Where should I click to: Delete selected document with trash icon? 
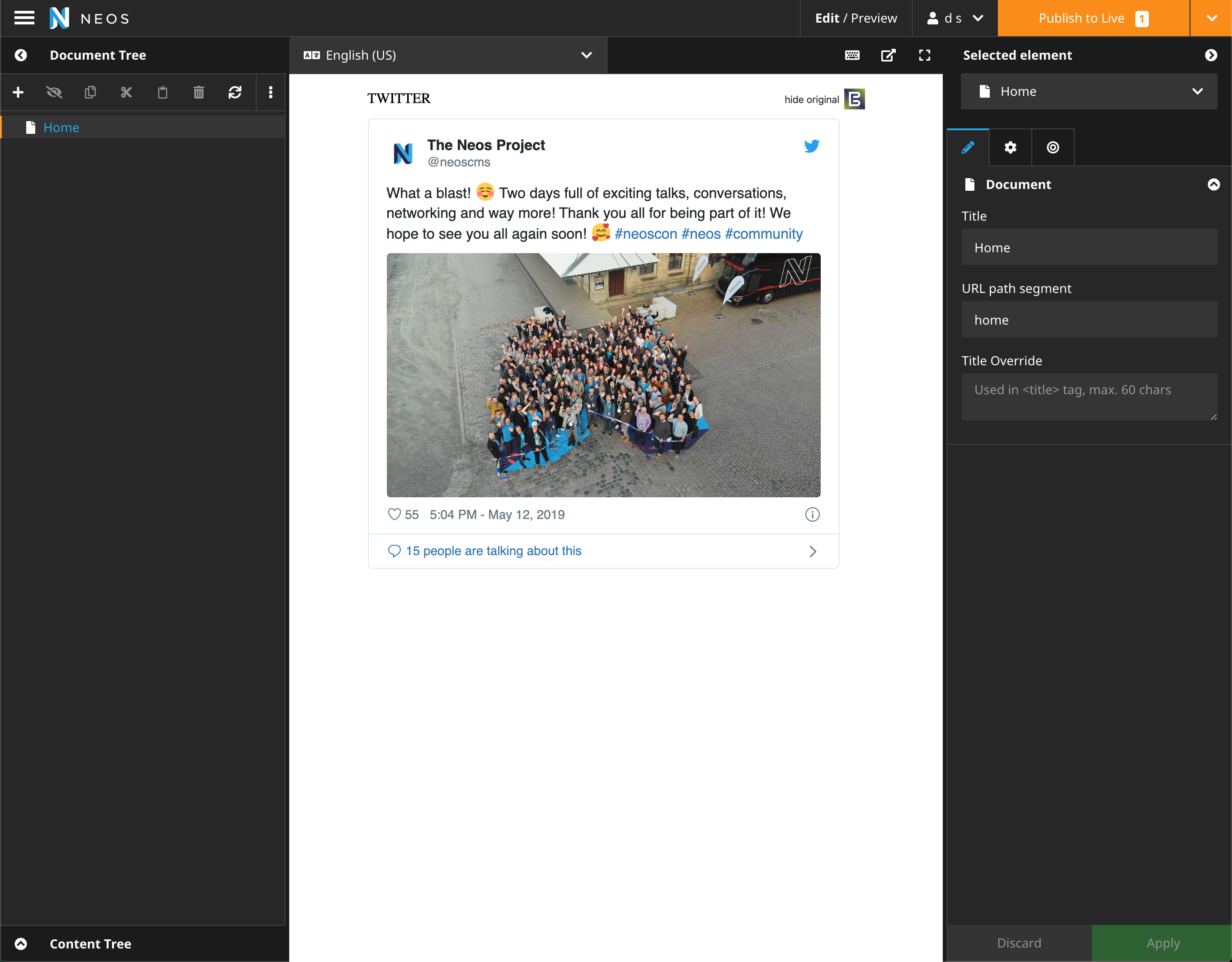click(x=198, y=92)
